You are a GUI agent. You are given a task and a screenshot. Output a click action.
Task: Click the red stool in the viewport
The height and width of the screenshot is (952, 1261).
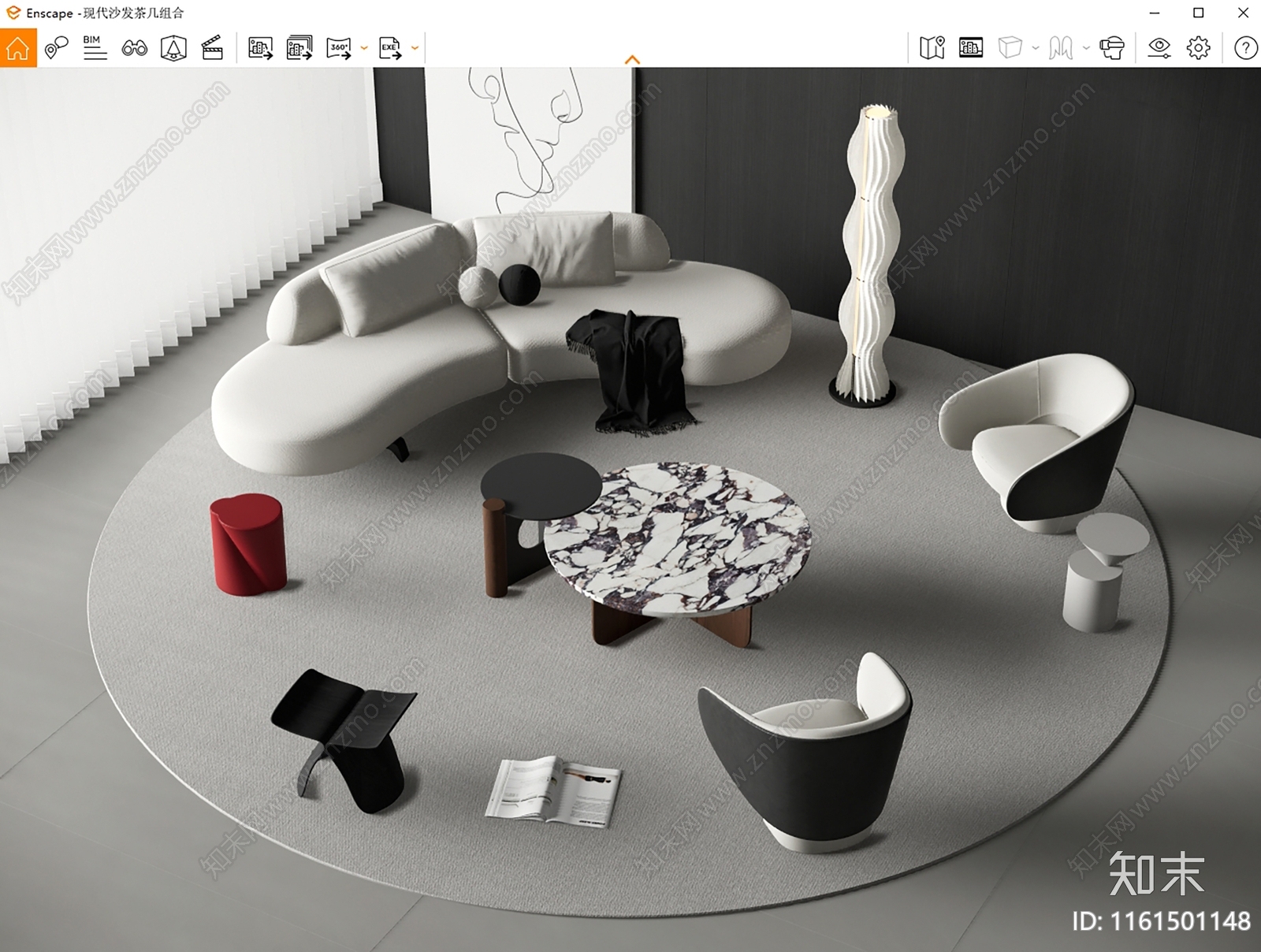point(247,545)
